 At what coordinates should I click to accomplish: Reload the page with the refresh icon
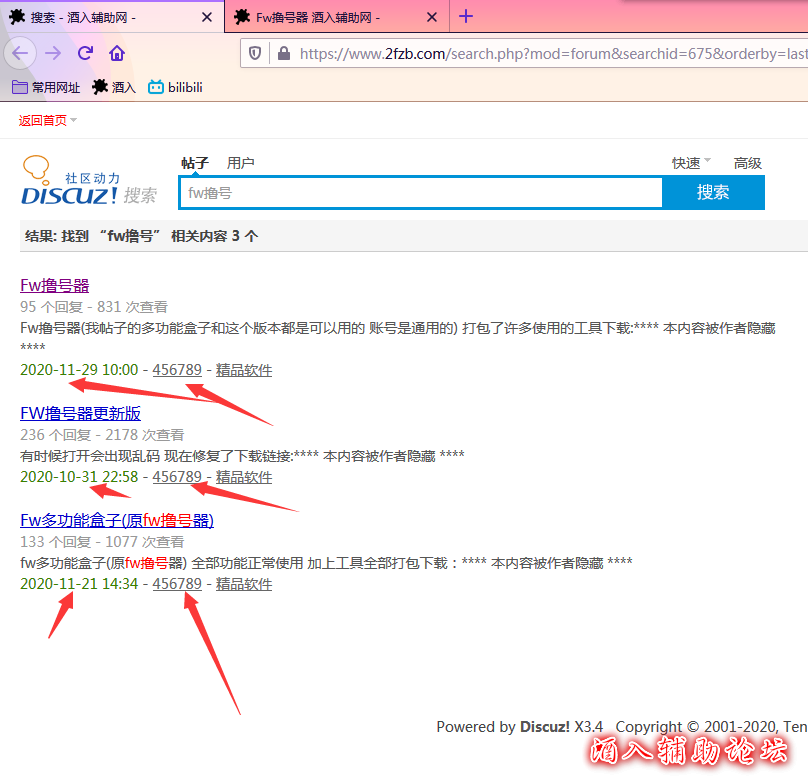tap(85, 53)
